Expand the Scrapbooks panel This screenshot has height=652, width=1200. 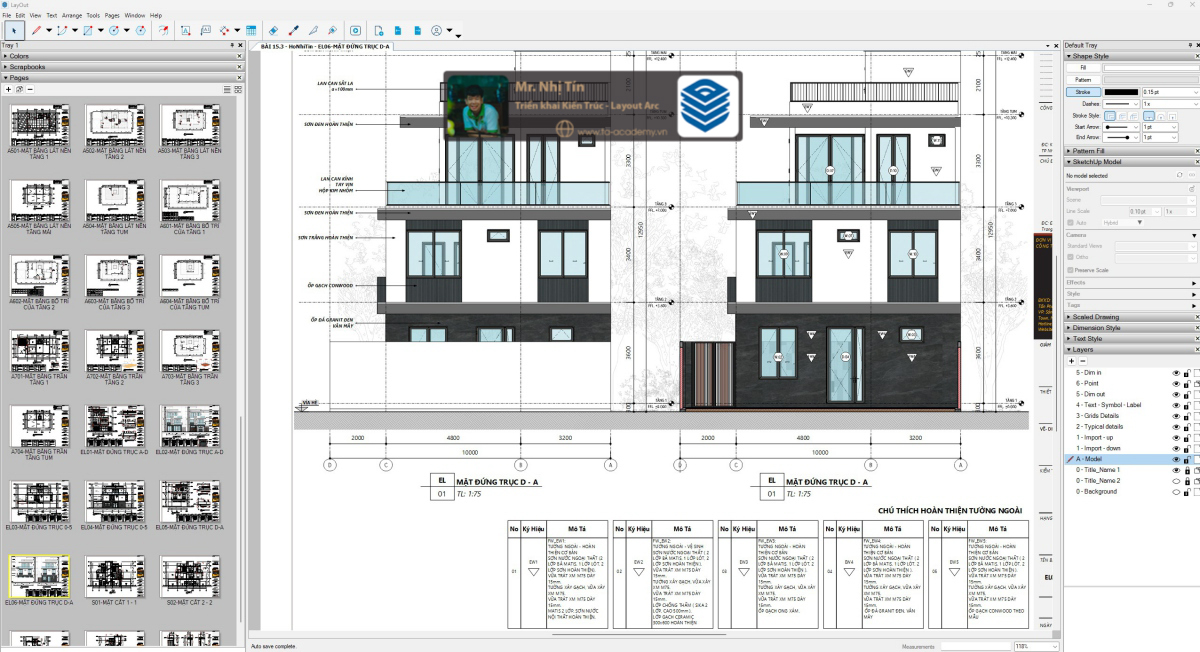(x=122, y=67)
